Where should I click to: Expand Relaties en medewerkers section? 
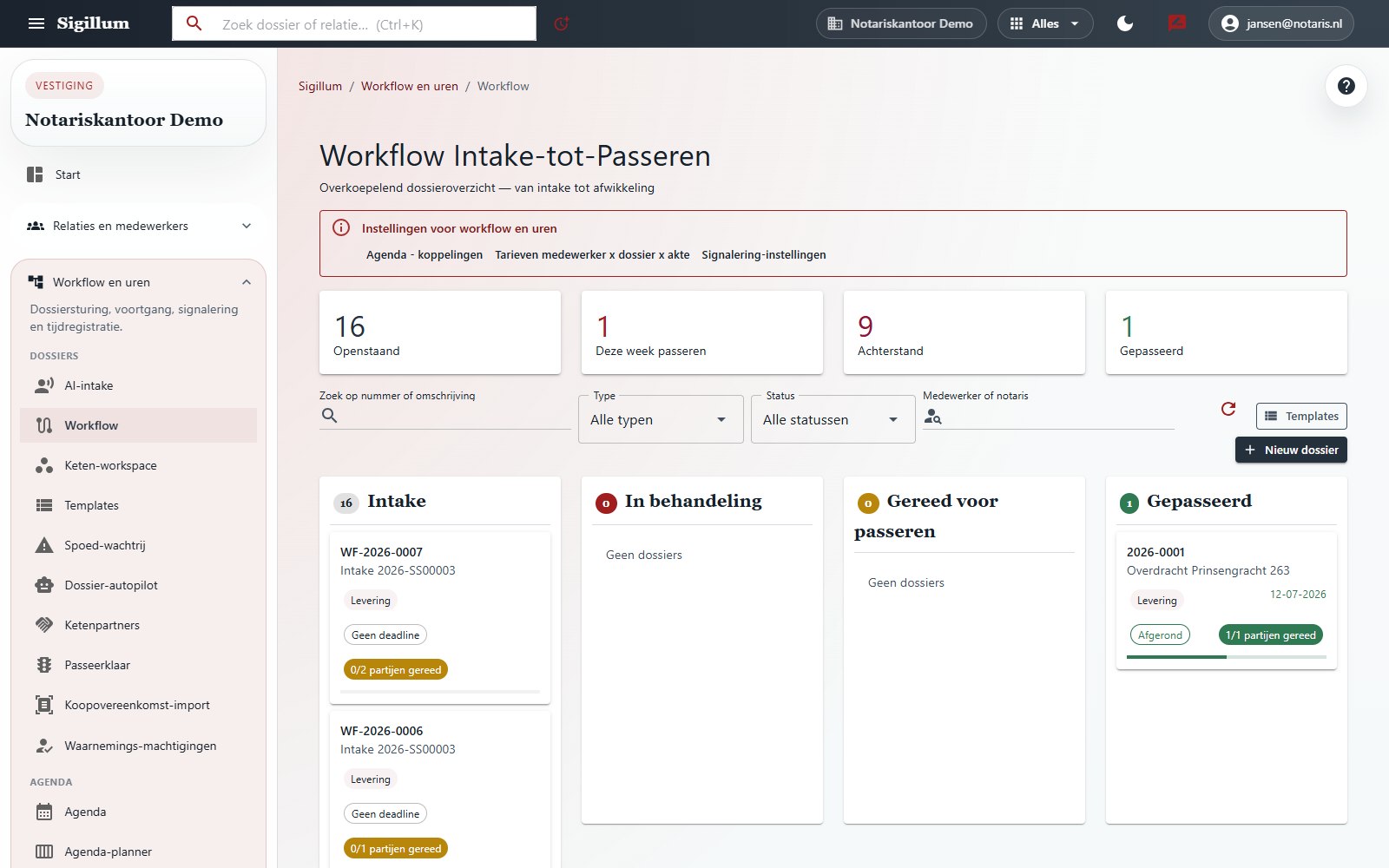tap(139, 226)
